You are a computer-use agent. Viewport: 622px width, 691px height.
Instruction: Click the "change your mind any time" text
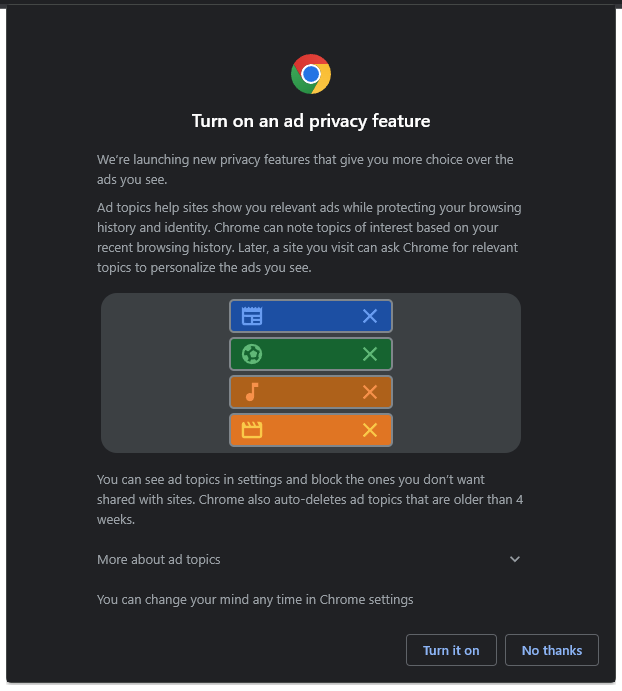coord(255,599)
